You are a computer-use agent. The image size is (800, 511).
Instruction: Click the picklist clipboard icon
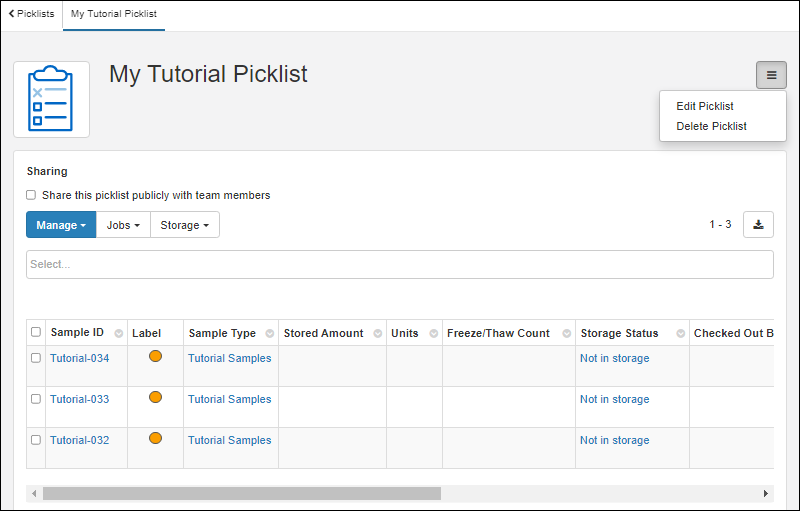pos(51,99)
